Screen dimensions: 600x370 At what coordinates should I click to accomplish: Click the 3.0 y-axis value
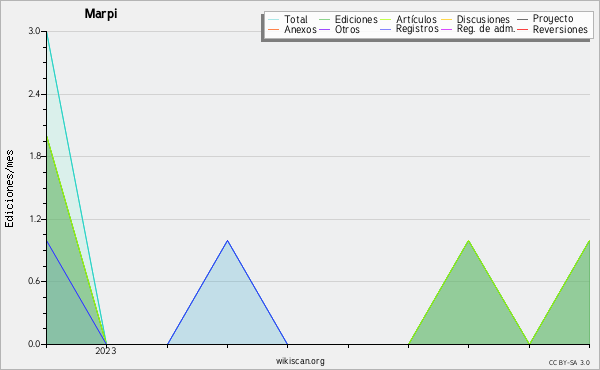(x=34, y=31)
